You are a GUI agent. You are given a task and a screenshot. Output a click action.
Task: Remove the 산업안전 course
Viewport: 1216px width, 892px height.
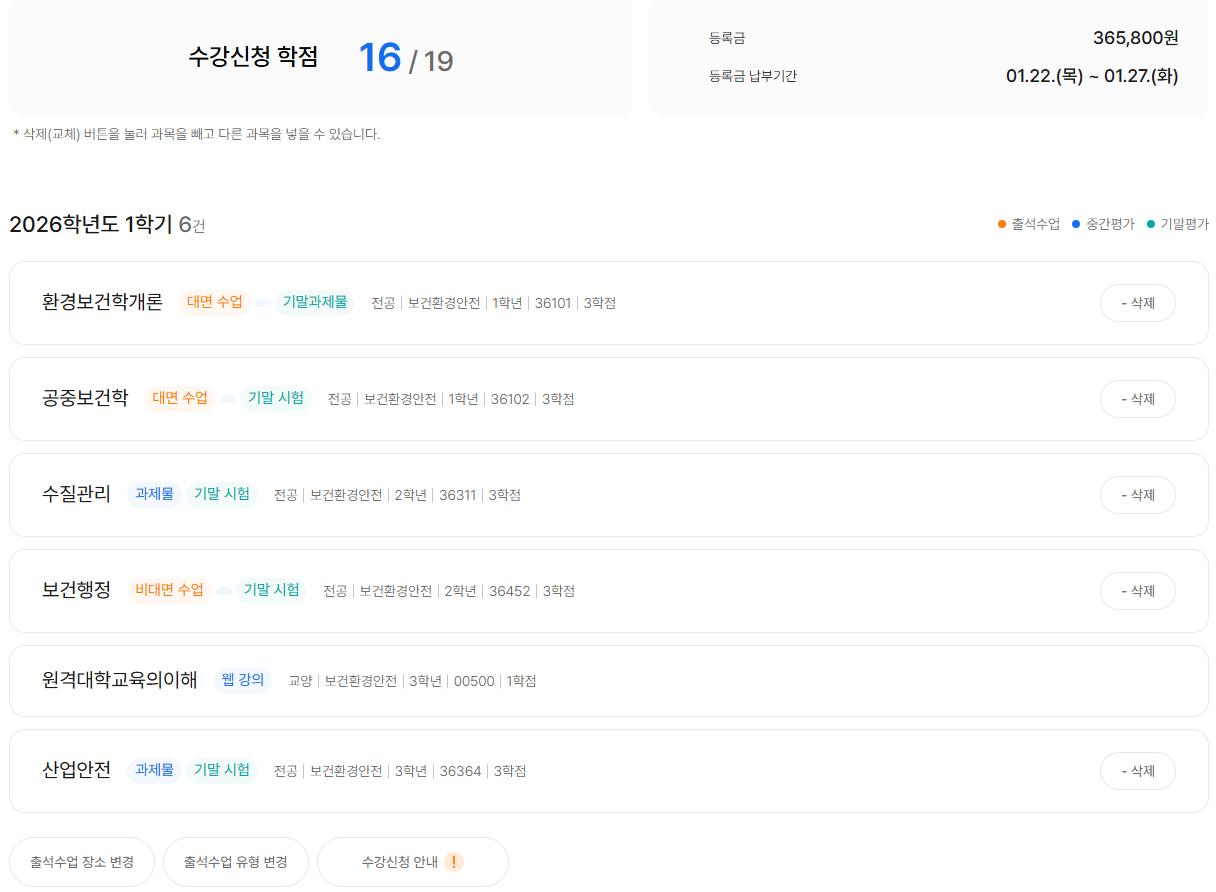tap(1137, 771)
